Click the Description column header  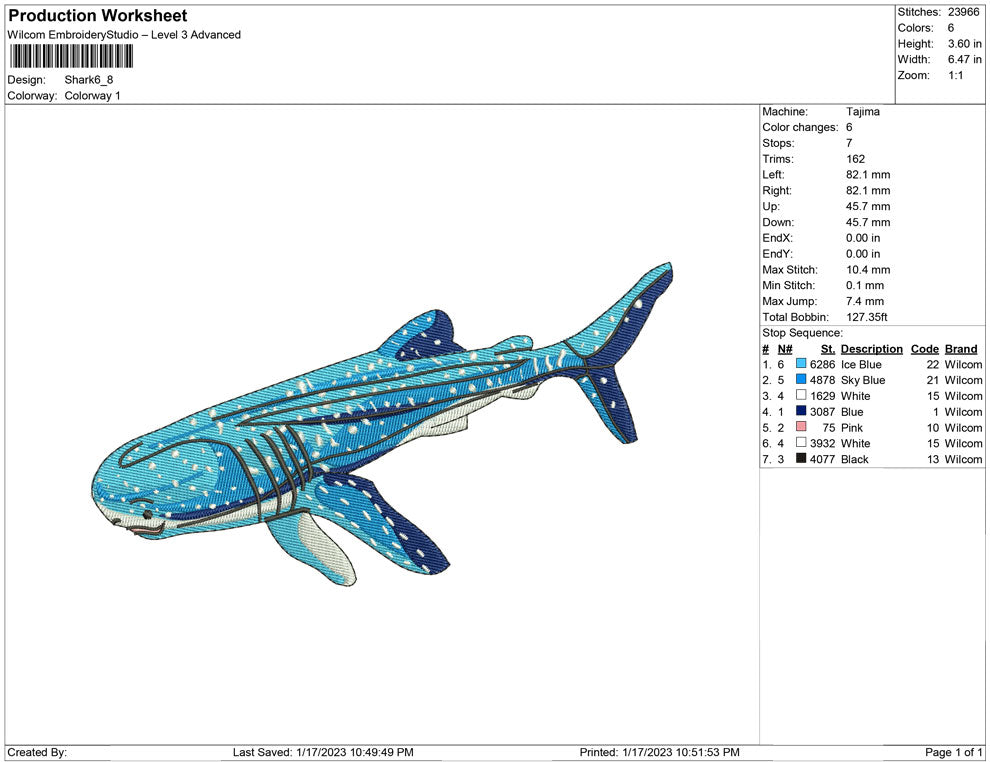tap(871, 348)
